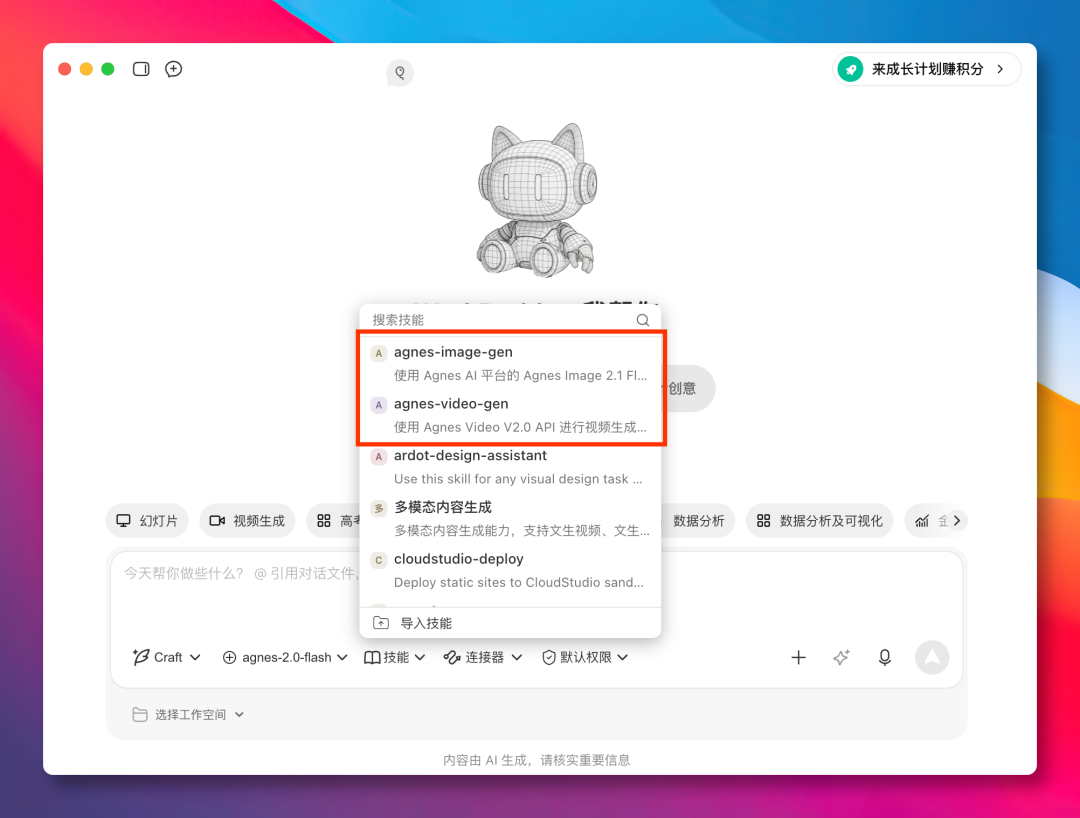Image resolution: width=1080 pixels, height=818 pixels.
Task: Toggle the 技能 skills dropdown
Action: (394, 658)
